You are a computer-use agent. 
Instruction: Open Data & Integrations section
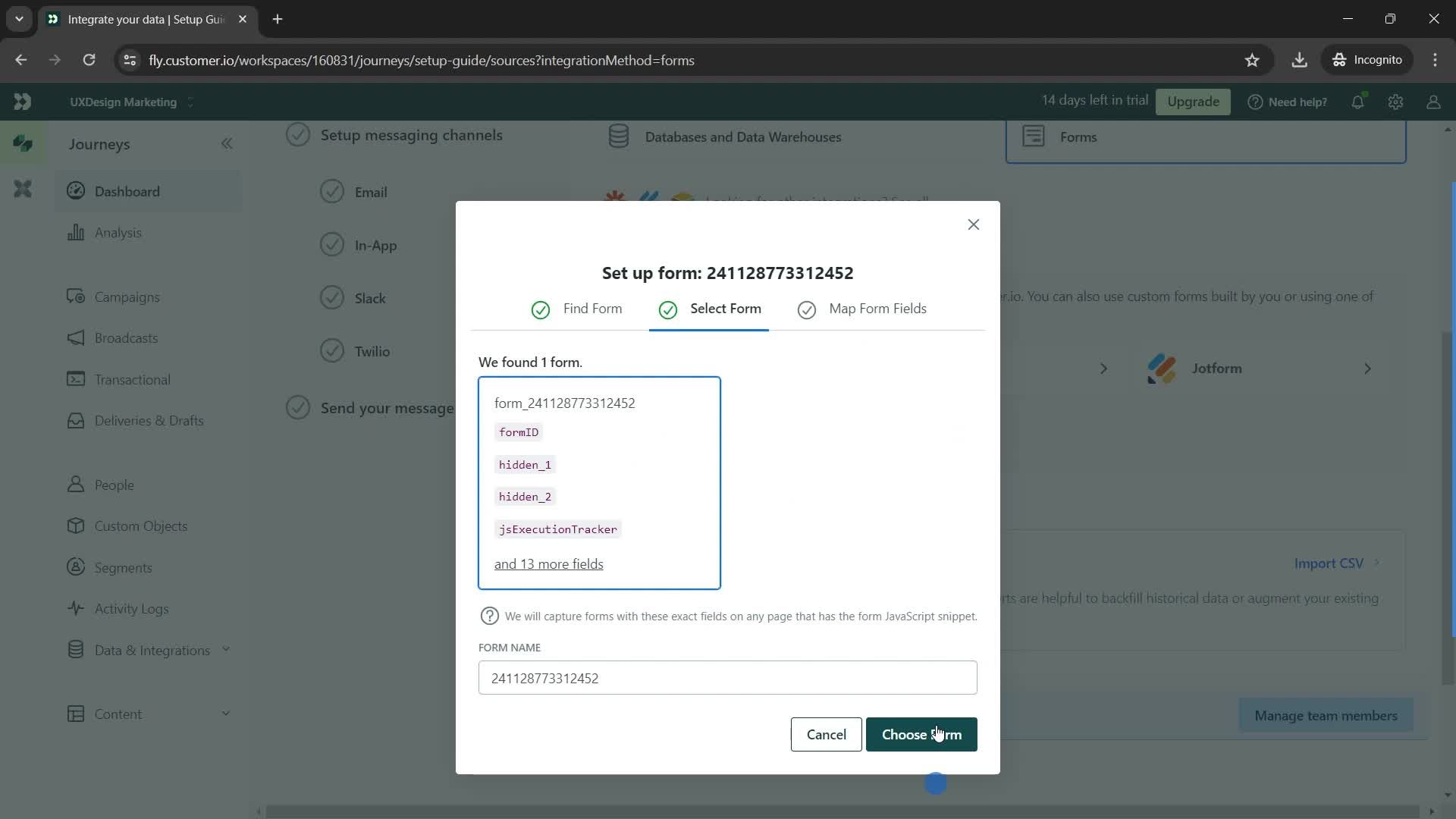pos(152,650)
